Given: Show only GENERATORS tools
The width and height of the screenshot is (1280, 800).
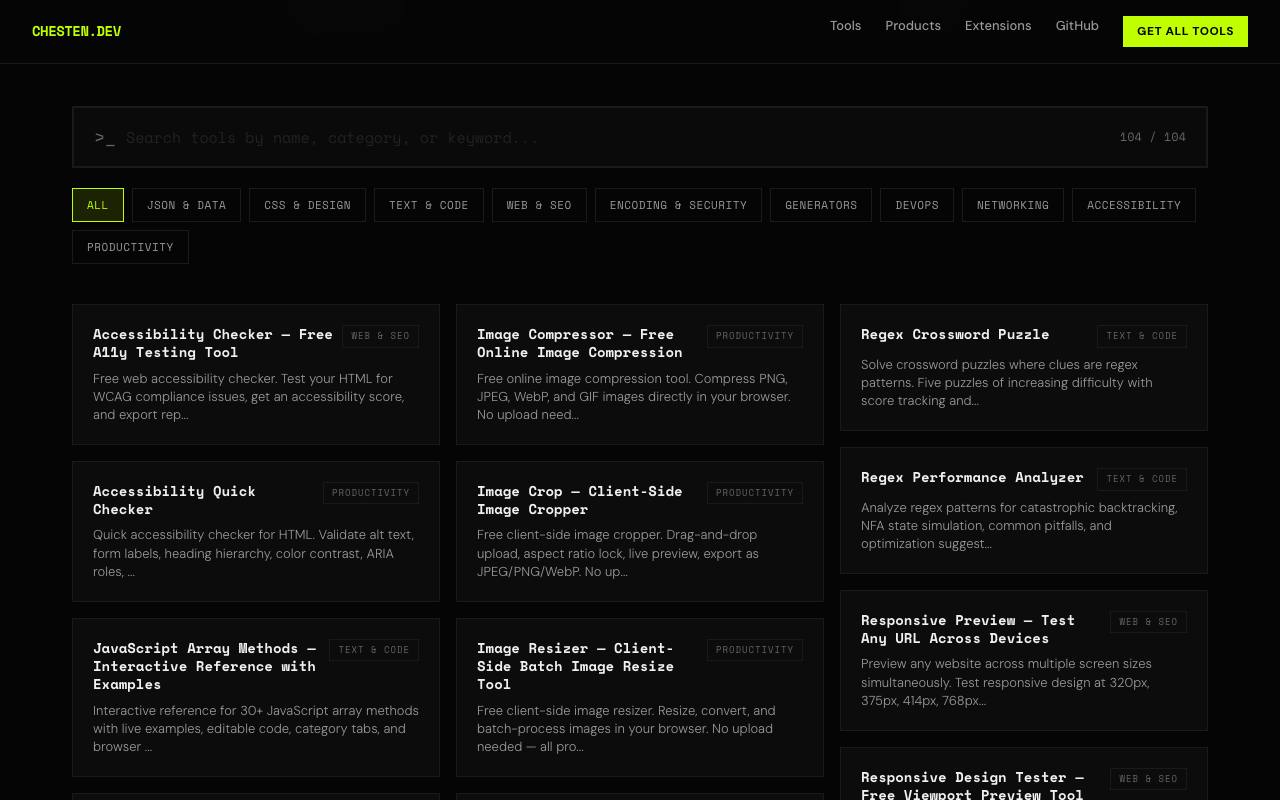Looking at the screenshot, I should [821, 205].
